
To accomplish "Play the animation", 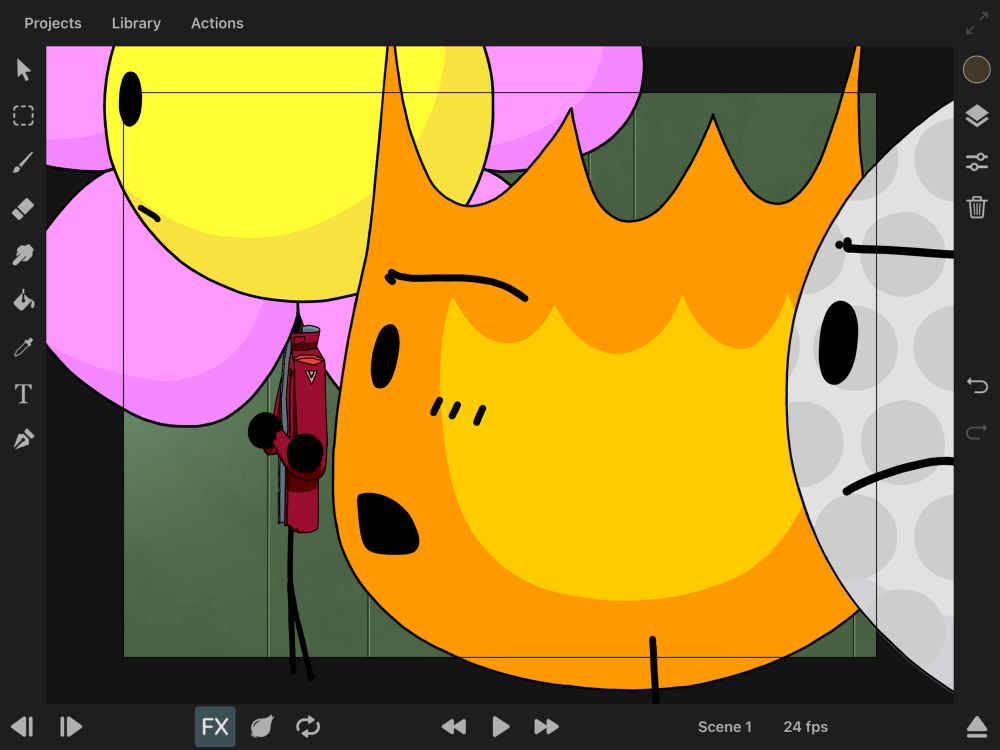I will (501, 726).
